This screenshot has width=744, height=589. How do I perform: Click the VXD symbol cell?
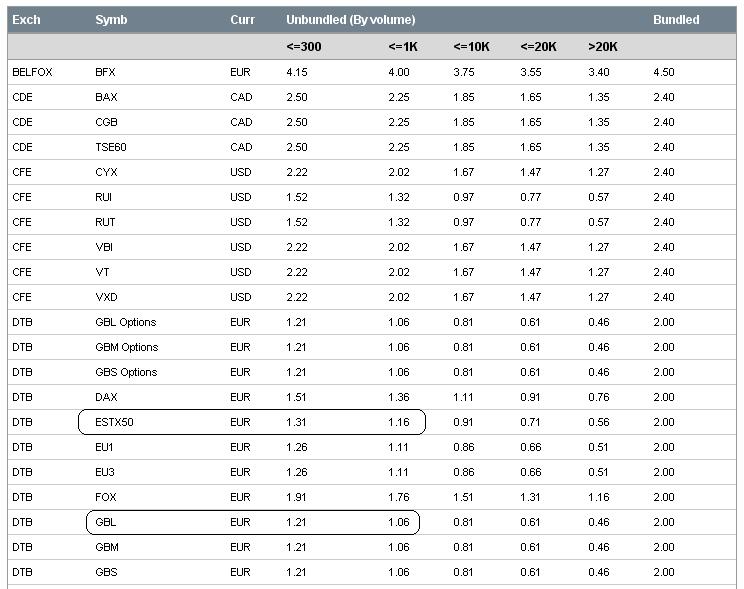pyautogui.click(x=107, y=297)
